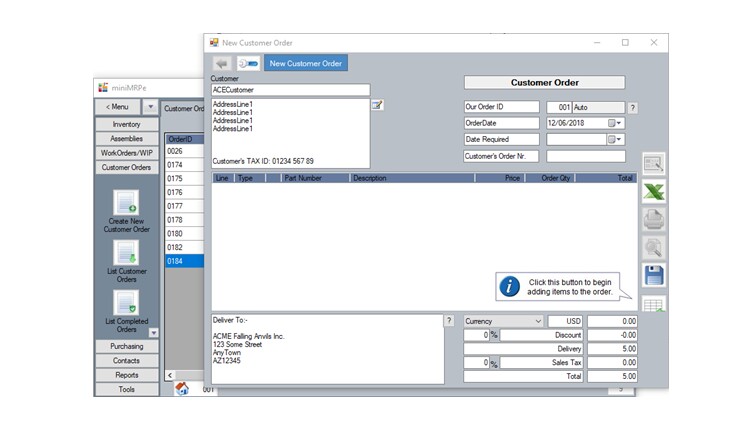Click the home icon at the bottom

pyautogui.click(x=183, y=389)
